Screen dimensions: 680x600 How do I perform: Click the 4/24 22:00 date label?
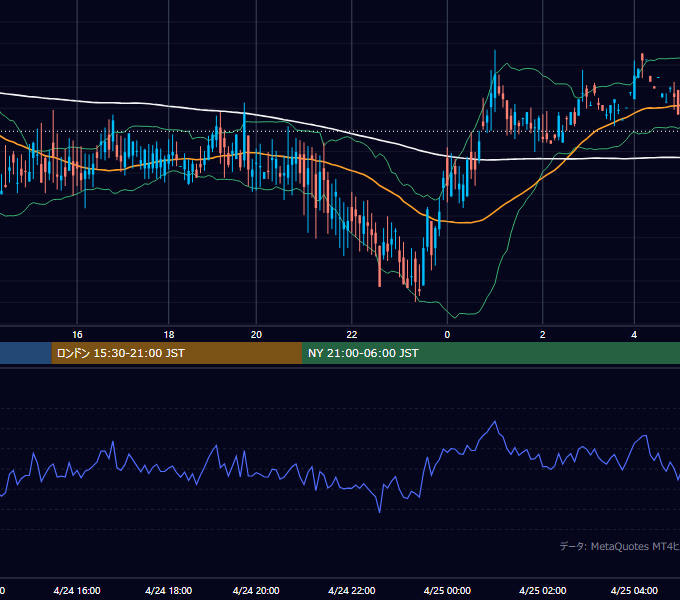point(352,590)
